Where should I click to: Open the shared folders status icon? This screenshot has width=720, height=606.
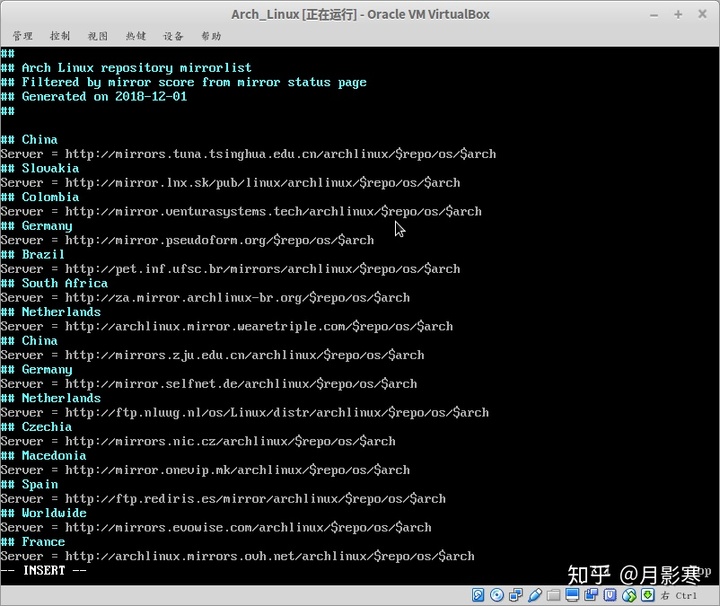click(554, 595)
